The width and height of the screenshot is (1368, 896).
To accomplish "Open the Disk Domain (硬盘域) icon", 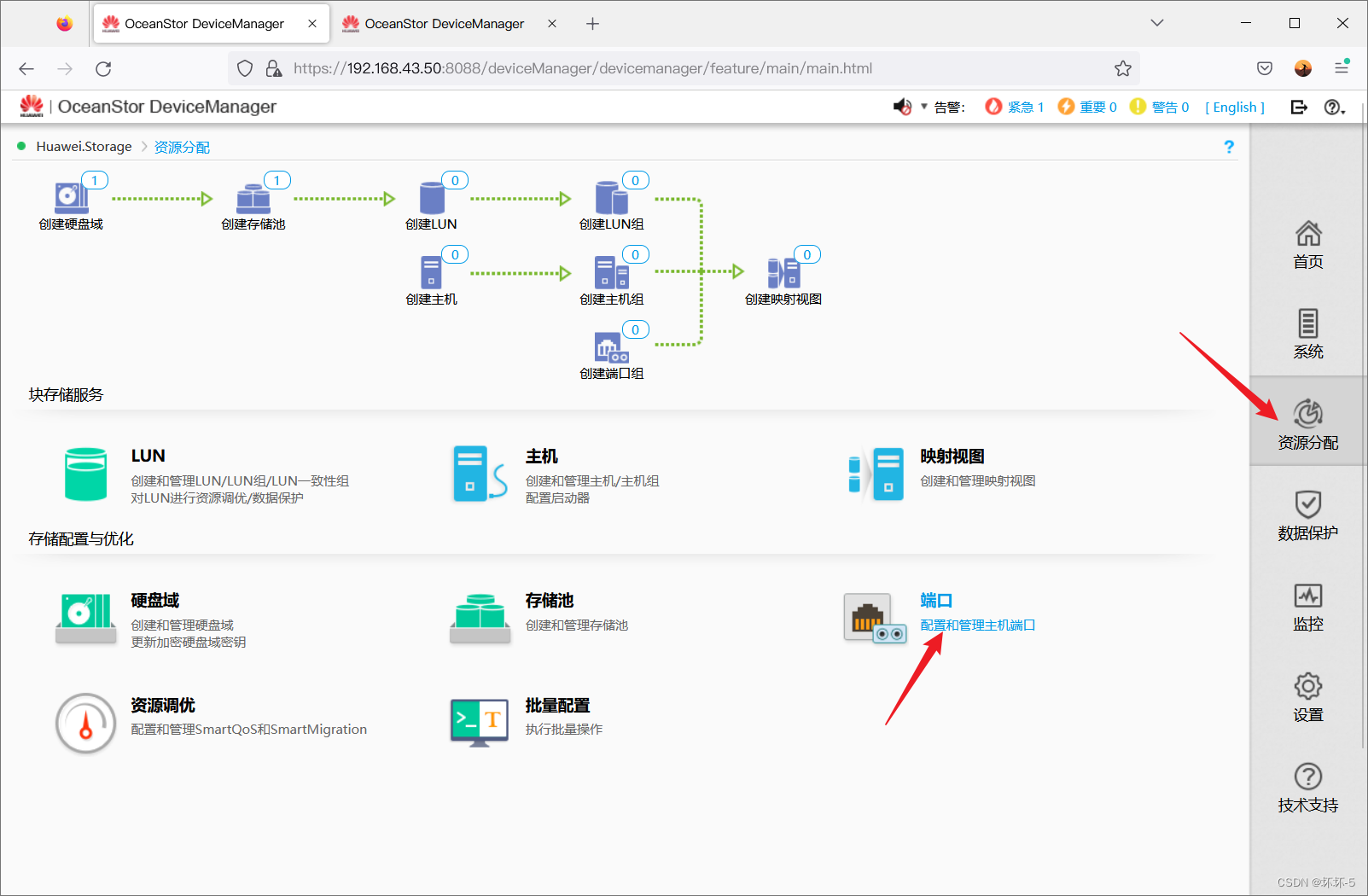I will coord(86,619).
